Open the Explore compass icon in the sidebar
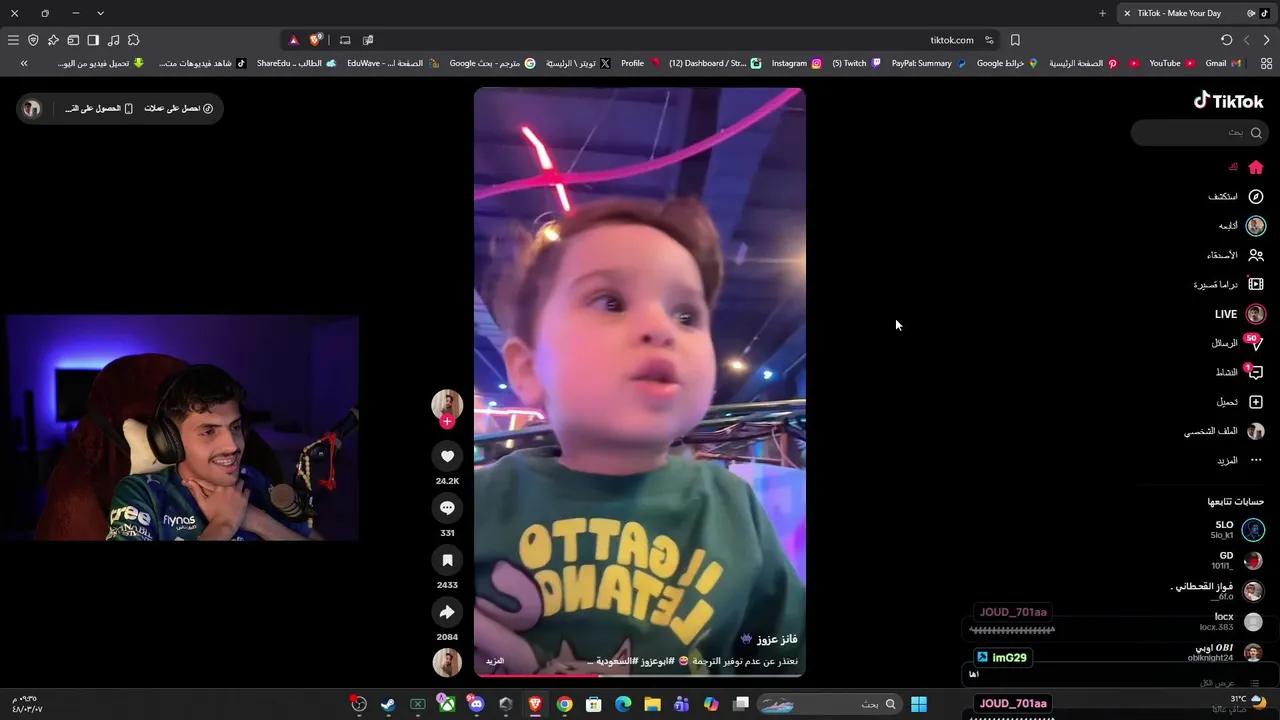 click(x=1256, y=196)
